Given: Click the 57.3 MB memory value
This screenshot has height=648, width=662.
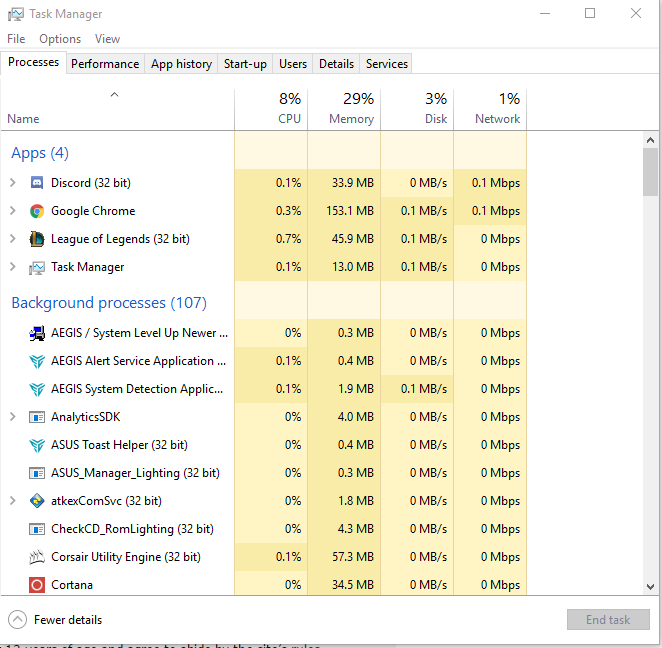Looking at the screenshot, I should coord(353,557).
